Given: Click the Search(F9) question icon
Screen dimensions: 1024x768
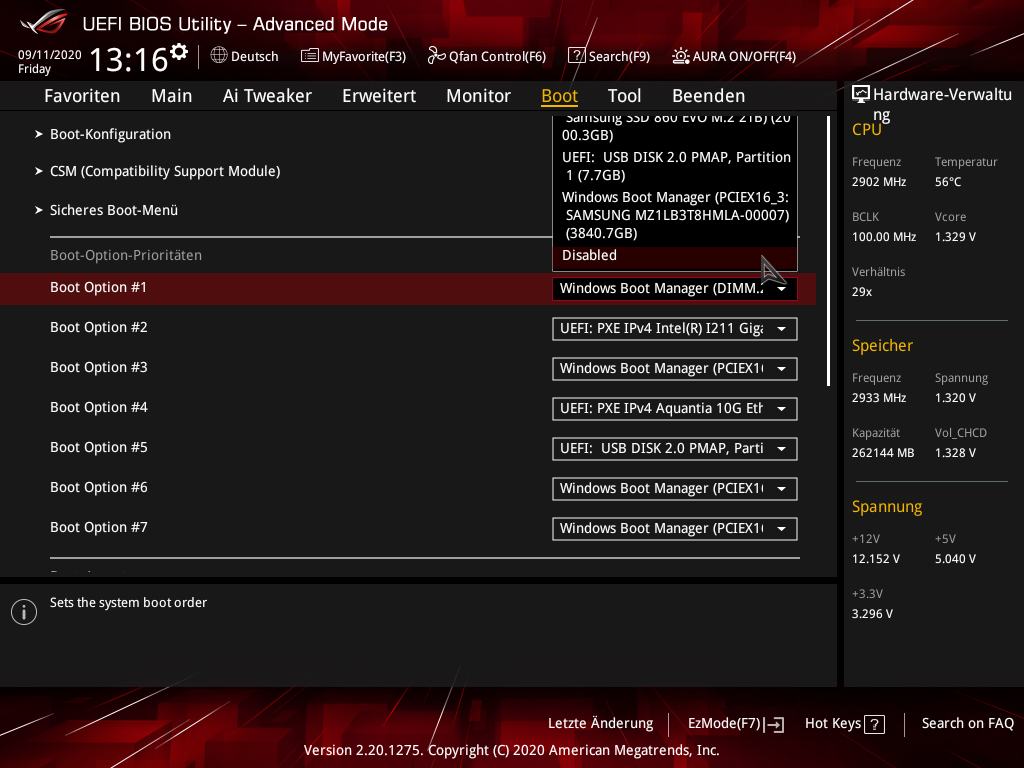Looking at the screenshot, I should [576, 56].
